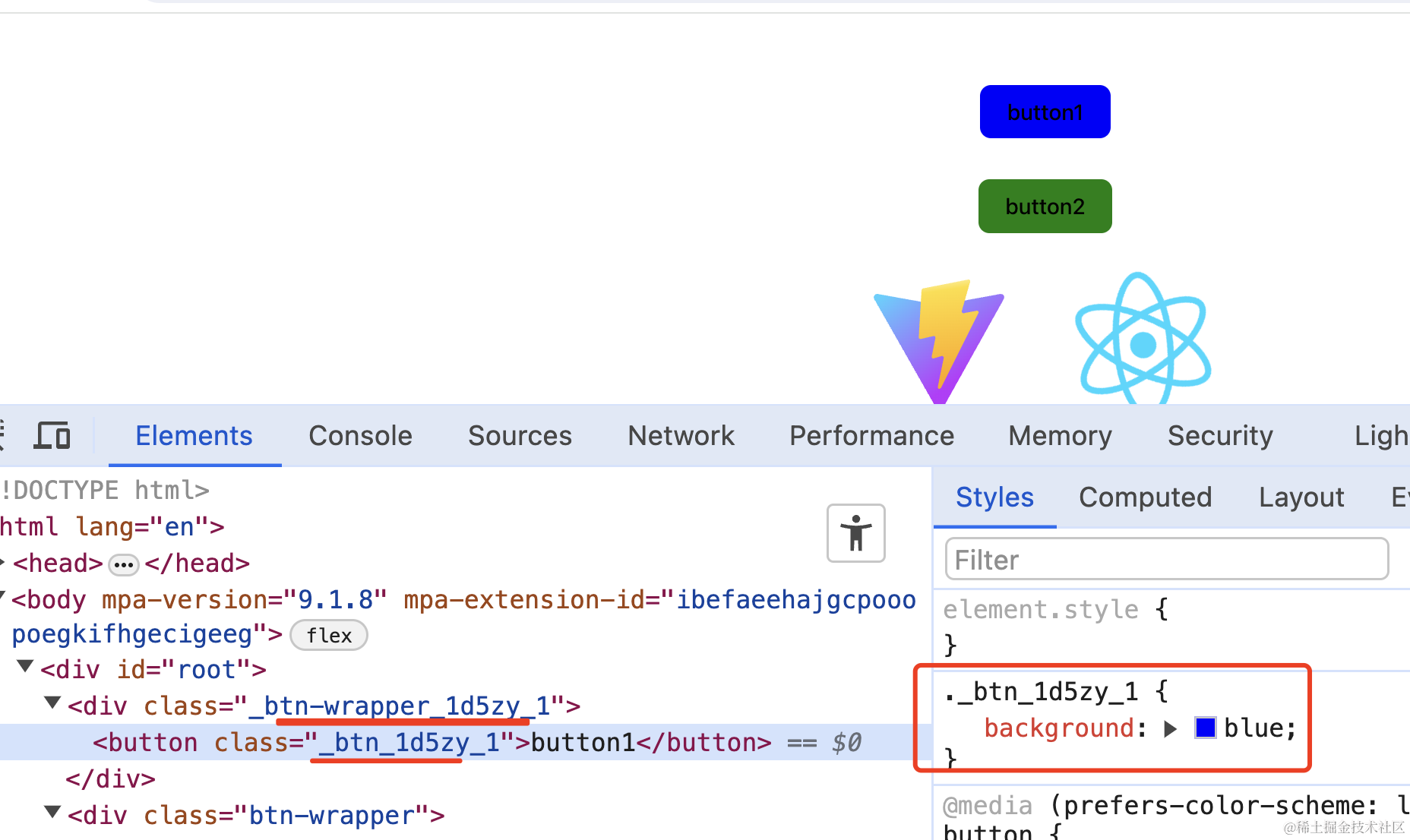1410x840 pixels.
Task: Open the accessibility tree view button
Action: [856, 533]
